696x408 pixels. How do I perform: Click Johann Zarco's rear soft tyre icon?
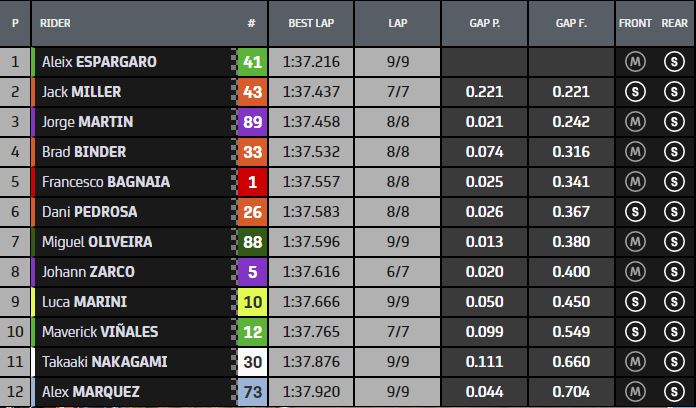click(x=672, y=272)
